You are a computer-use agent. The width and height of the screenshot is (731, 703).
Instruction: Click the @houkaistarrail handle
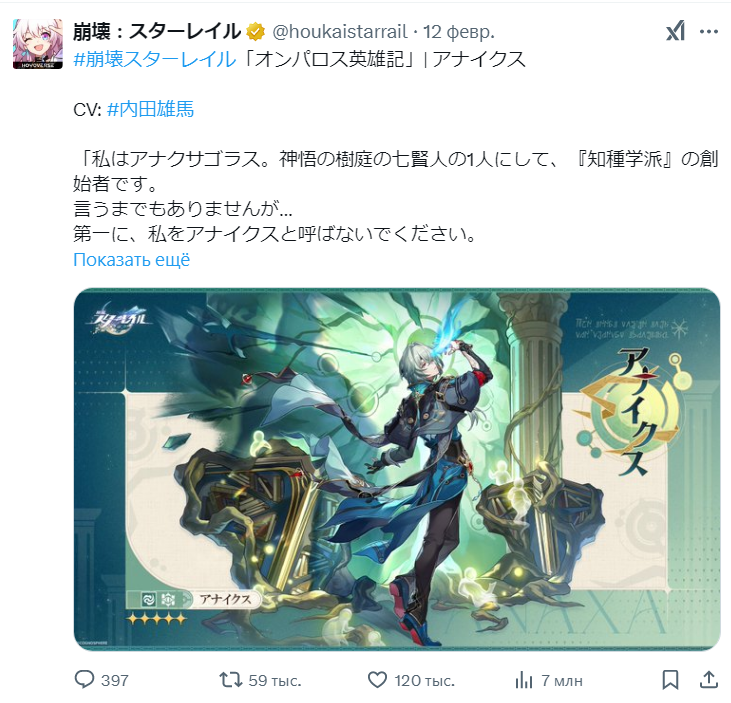point(340,32)
